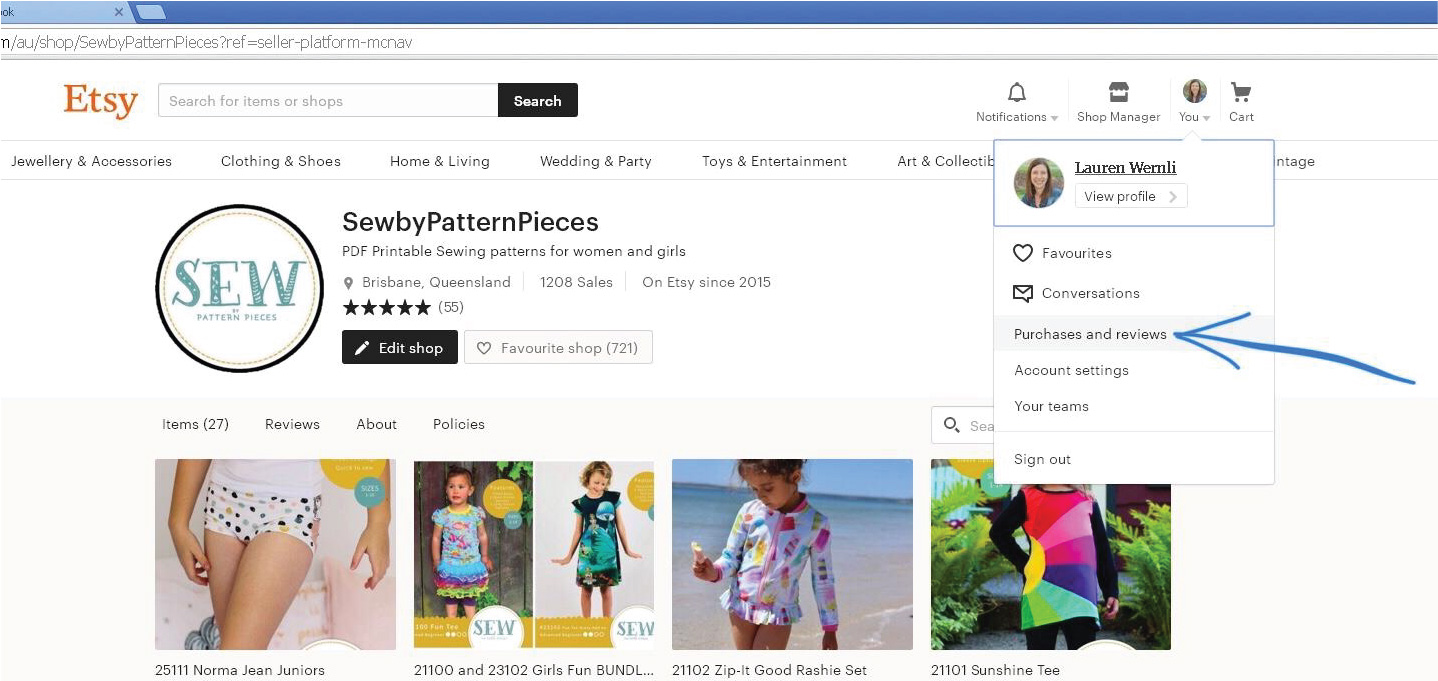The image size is (1438, 681).
Task: Click the magnifier in shop search box
Action: [952, 425]
